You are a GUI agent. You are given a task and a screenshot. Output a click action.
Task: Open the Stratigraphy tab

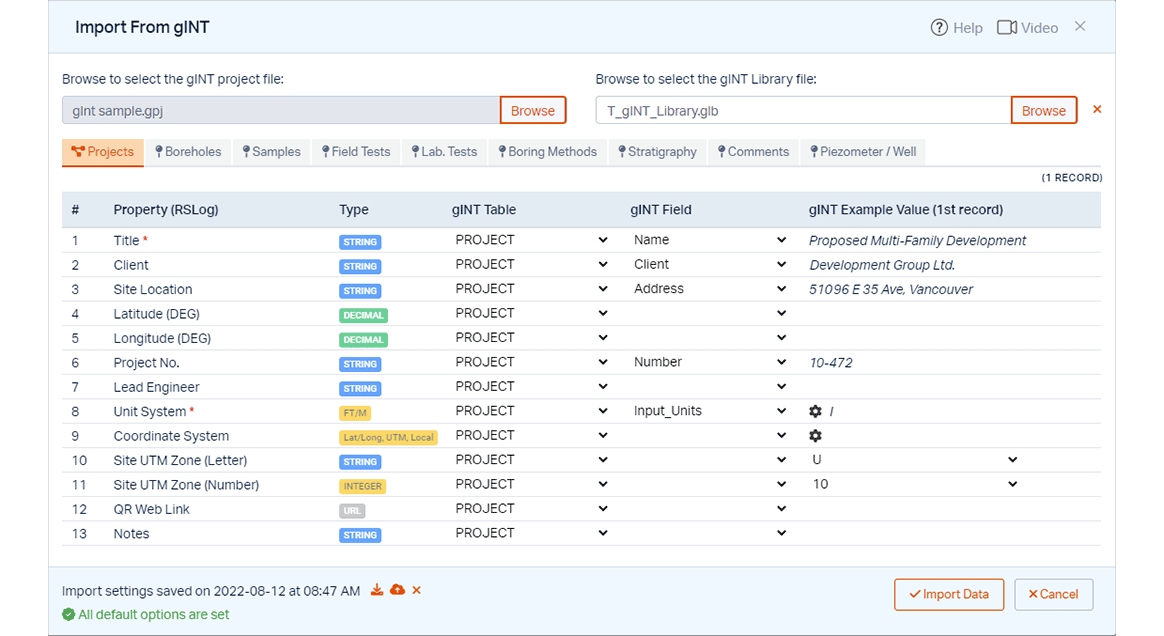click(656, 152)
